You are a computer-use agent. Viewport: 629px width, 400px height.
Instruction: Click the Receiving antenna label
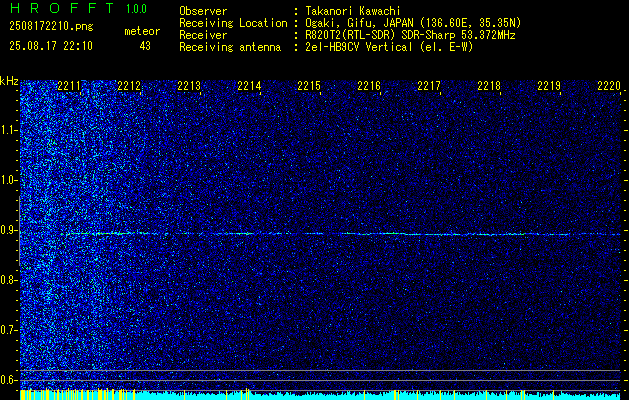230,47
